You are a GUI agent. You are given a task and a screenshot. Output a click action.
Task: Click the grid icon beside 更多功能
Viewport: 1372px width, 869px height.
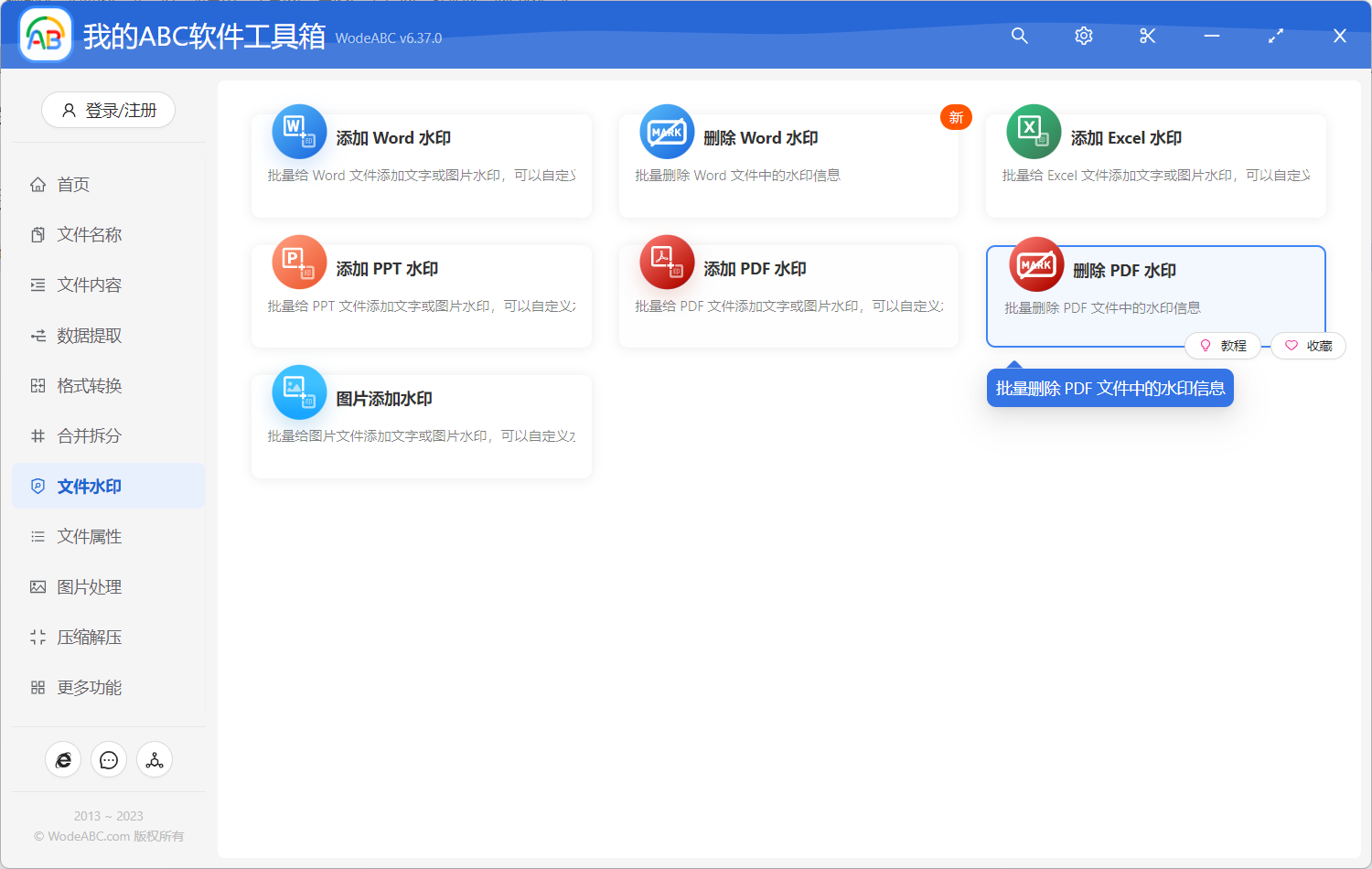pos(38,688)
